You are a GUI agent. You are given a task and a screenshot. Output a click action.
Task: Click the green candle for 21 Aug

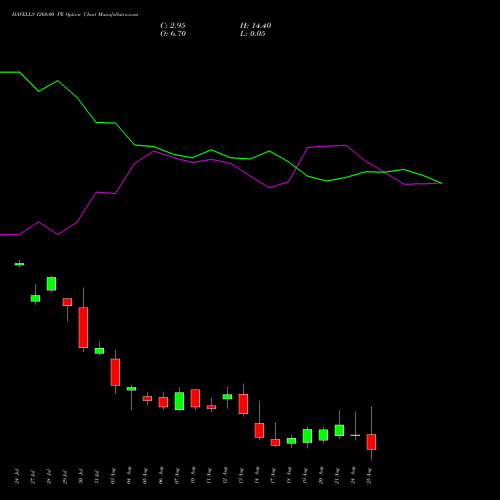[x=339, y=430]
